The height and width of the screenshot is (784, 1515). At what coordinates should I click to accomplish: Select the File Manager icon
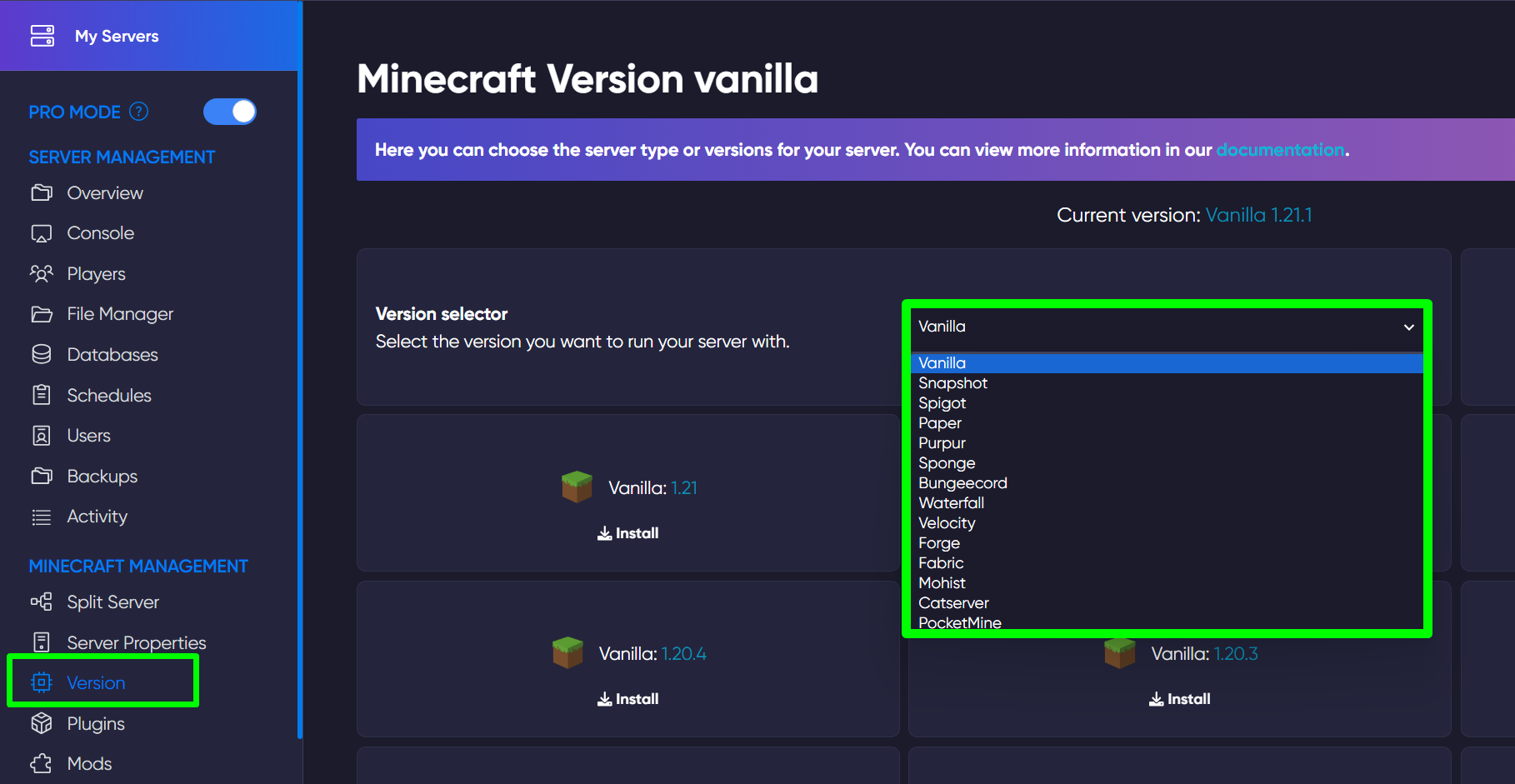(x=42, y=313)
